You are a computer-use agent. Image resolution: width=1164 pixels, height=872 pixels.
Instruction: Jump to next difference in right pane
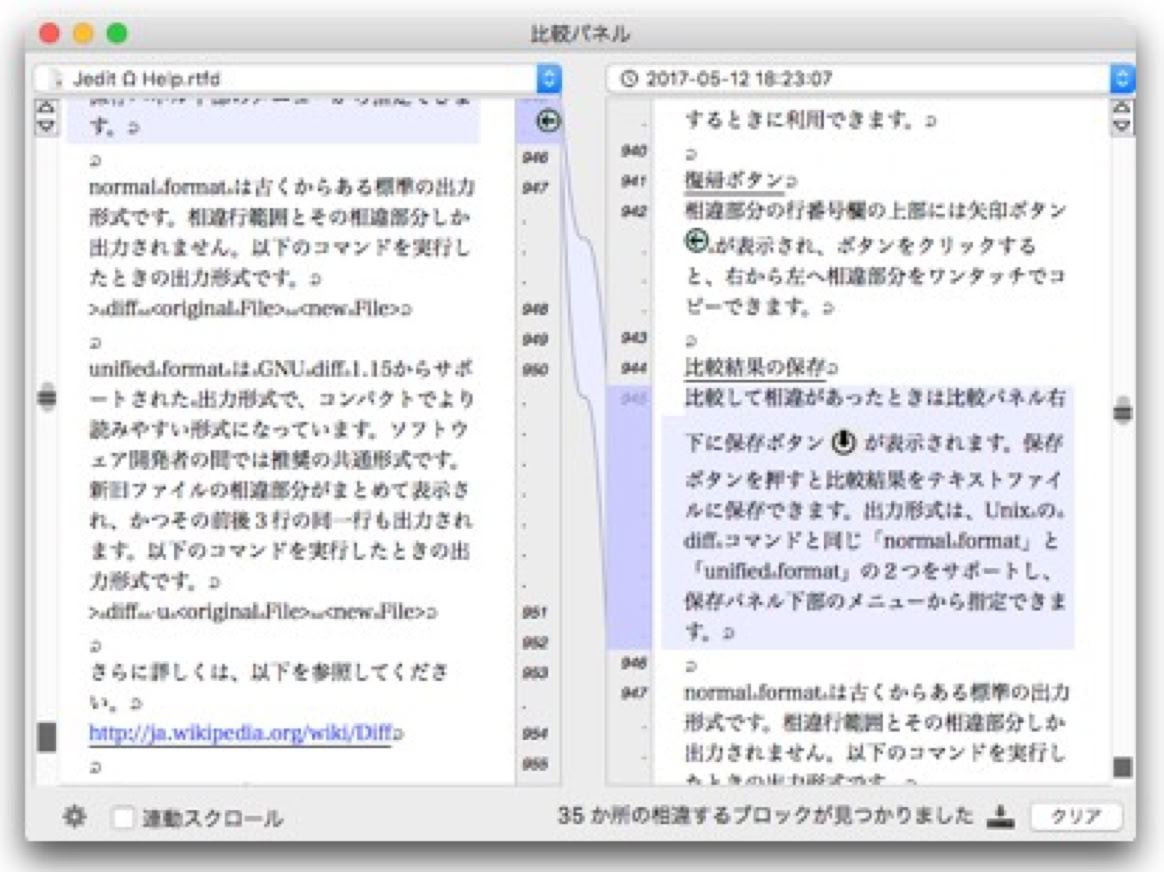tap(1122, 126)
